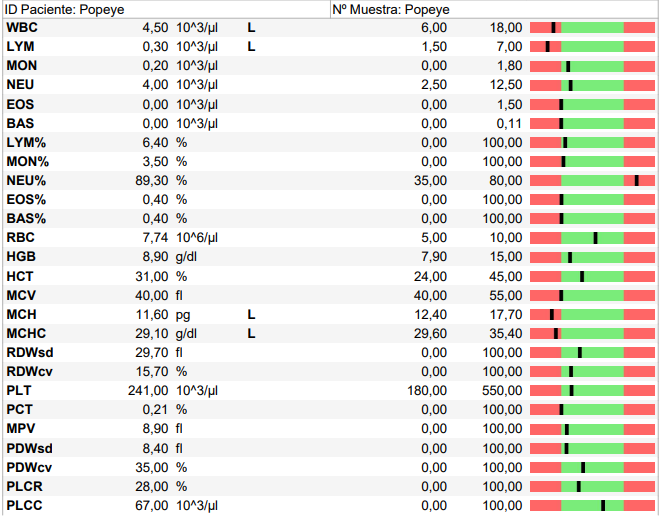Select the NEU% row range bar

[591, 180]
